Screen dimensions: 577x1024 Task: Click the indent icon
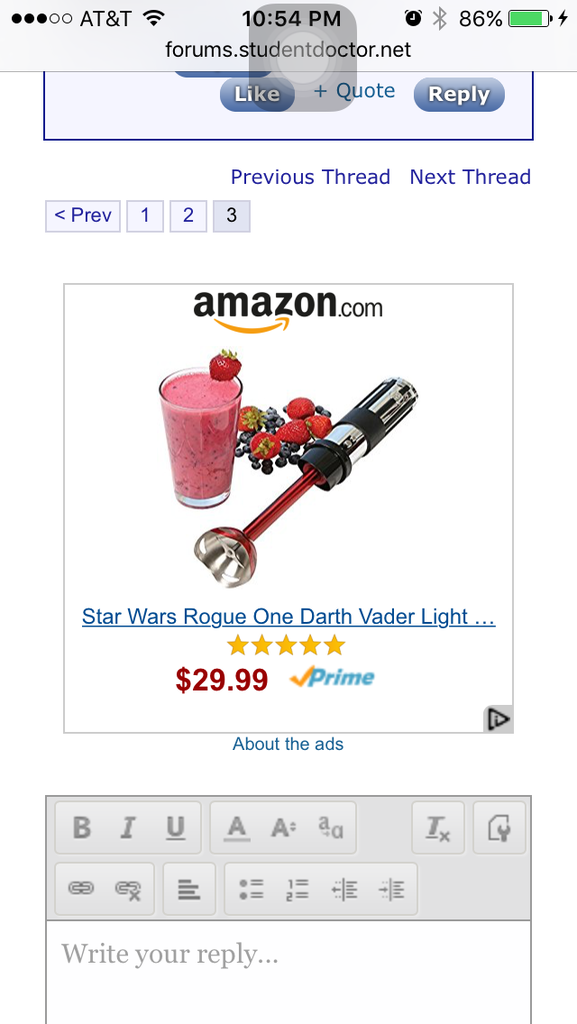392,889
